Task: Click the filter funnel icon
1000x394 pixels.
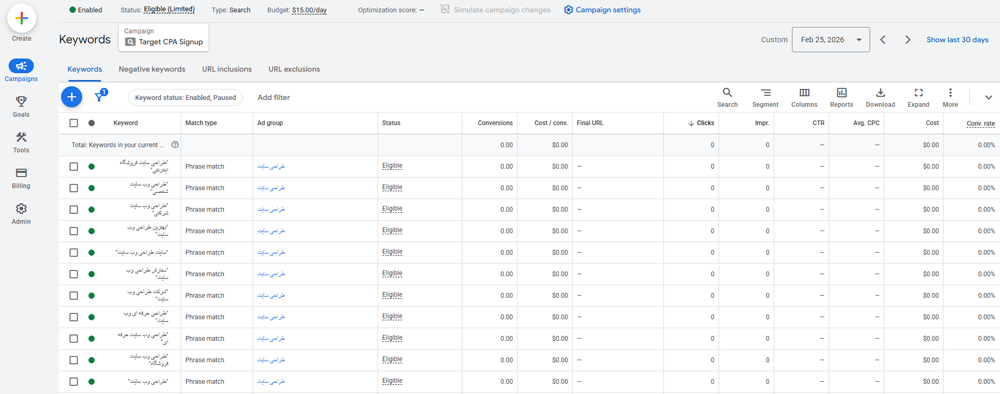Action: coord(99,97)
